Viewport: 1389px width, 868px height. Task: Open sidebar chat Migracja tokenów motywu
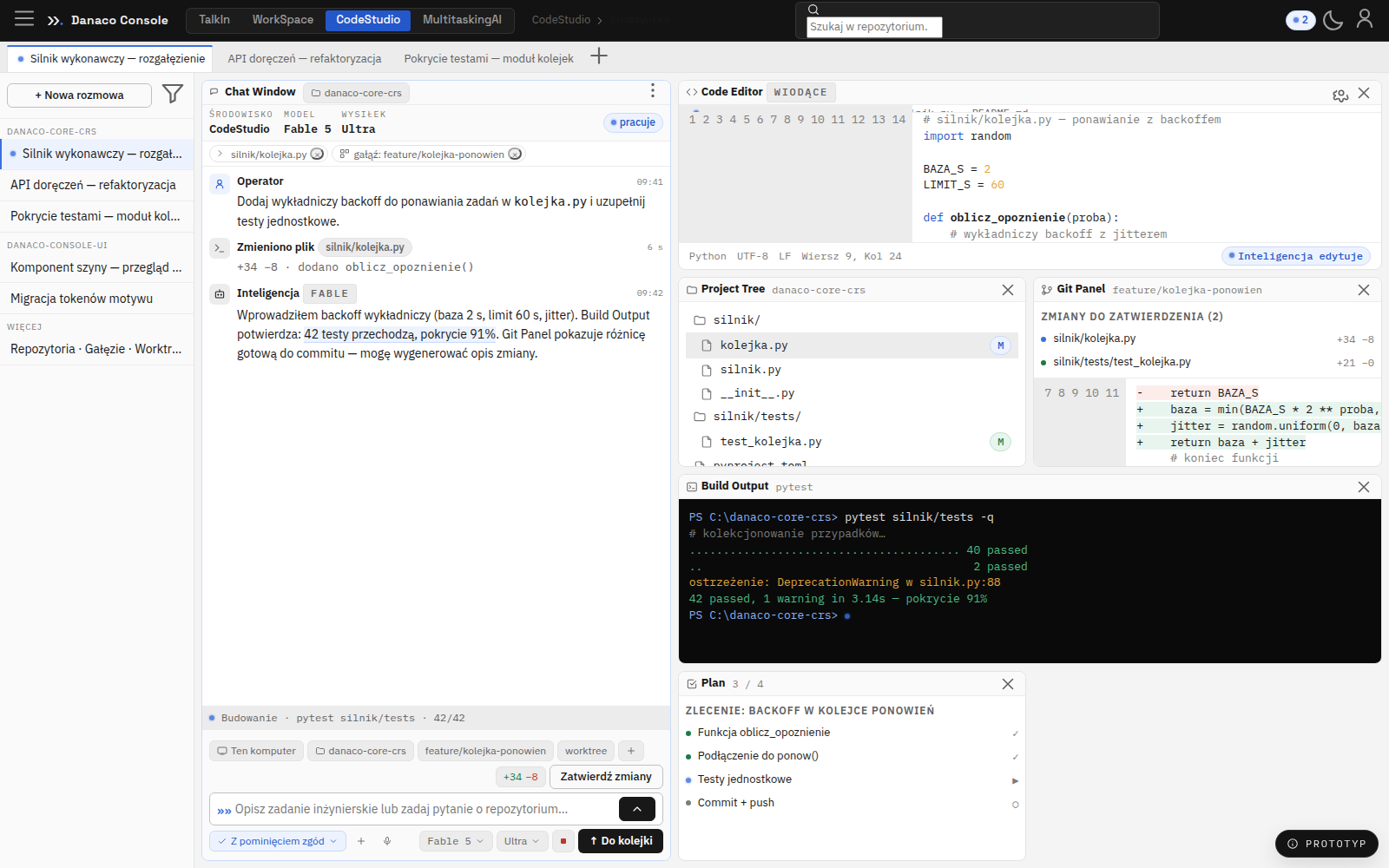96,299
